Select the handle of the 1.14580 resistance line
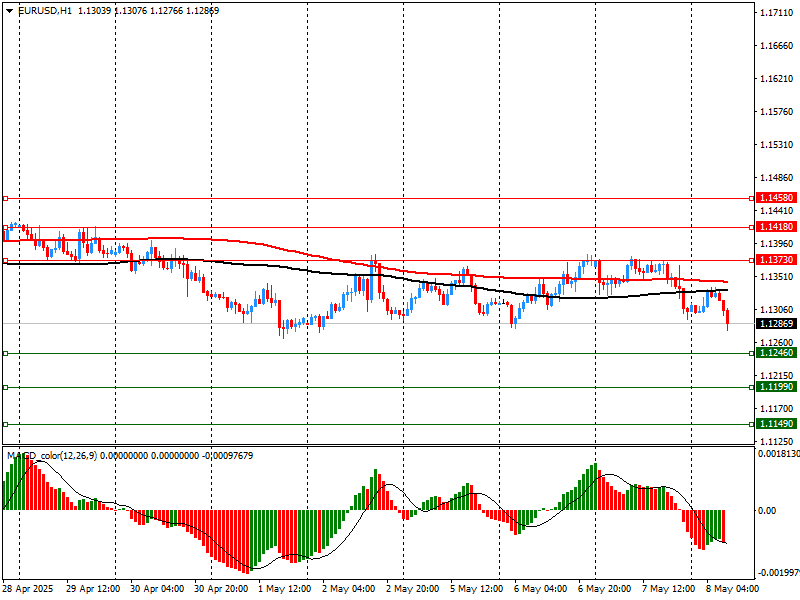Image resolution: width=800 pixels, height=600 pixels. coord(5,199)
